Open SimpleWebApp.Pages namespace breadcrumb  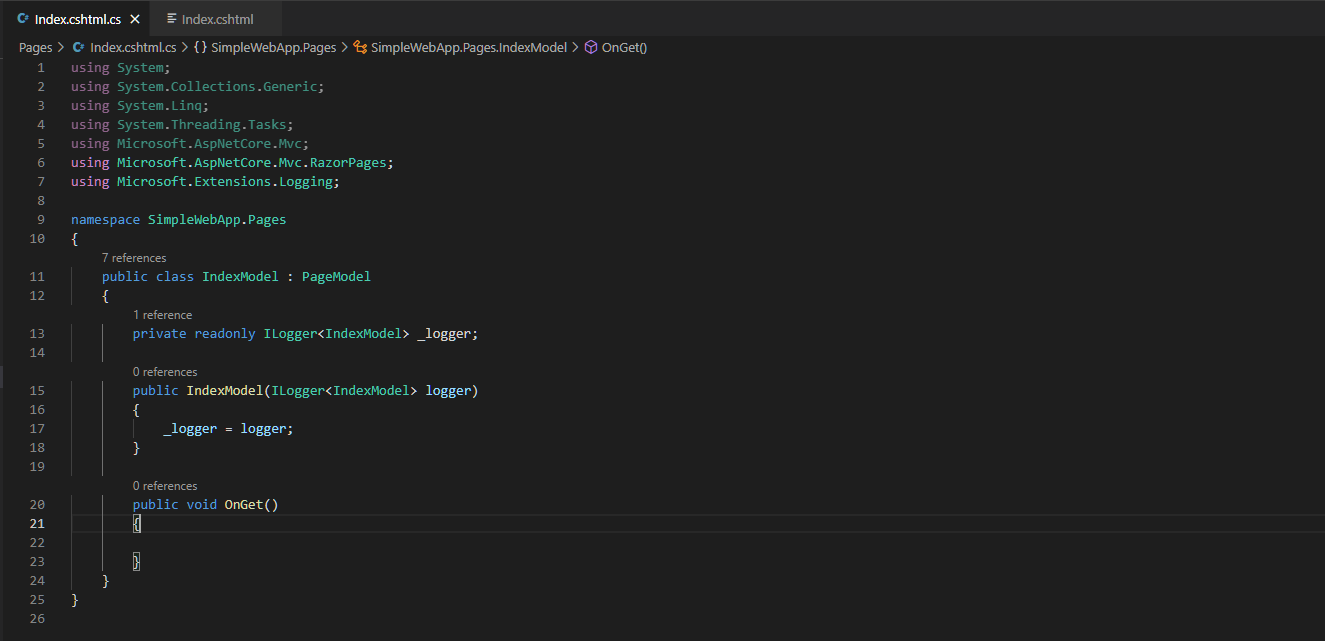point(273,47)
